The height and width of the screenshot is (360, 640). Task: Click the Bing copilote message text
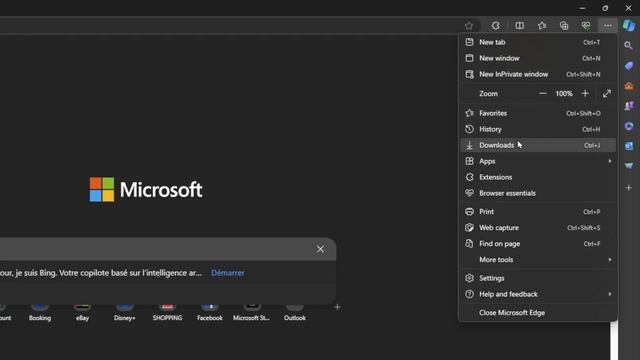click(101, 273)
